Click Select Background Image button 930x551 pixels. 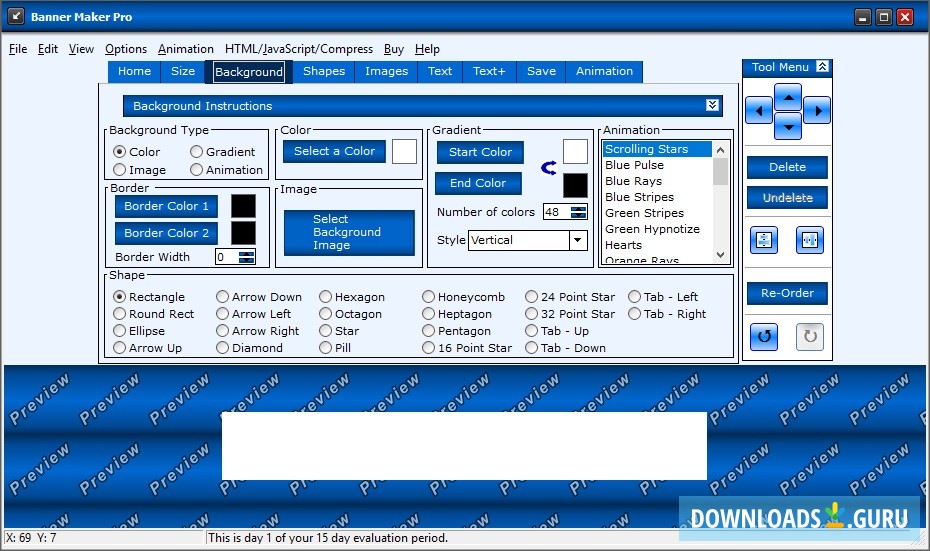(349, 232)
